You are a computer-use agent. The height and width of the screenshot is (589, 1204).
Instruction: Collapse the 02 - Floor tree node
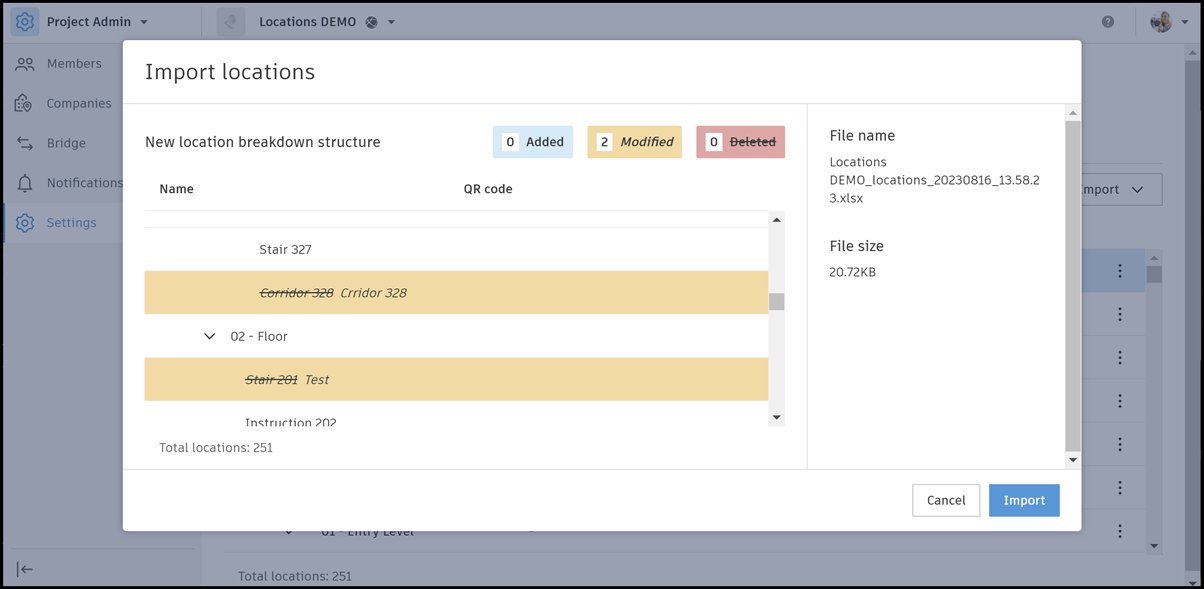(x=210, y=336)
